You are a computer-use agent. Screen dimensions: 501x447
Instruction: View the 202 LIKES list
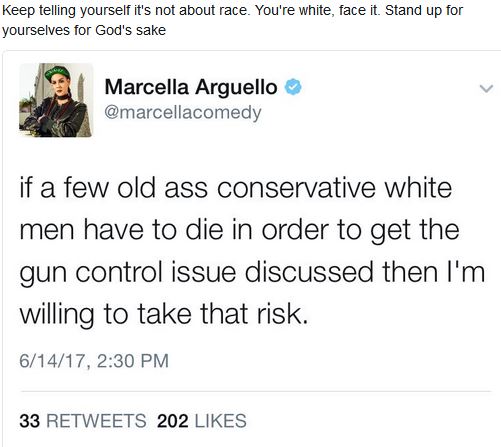coord(202,421)
